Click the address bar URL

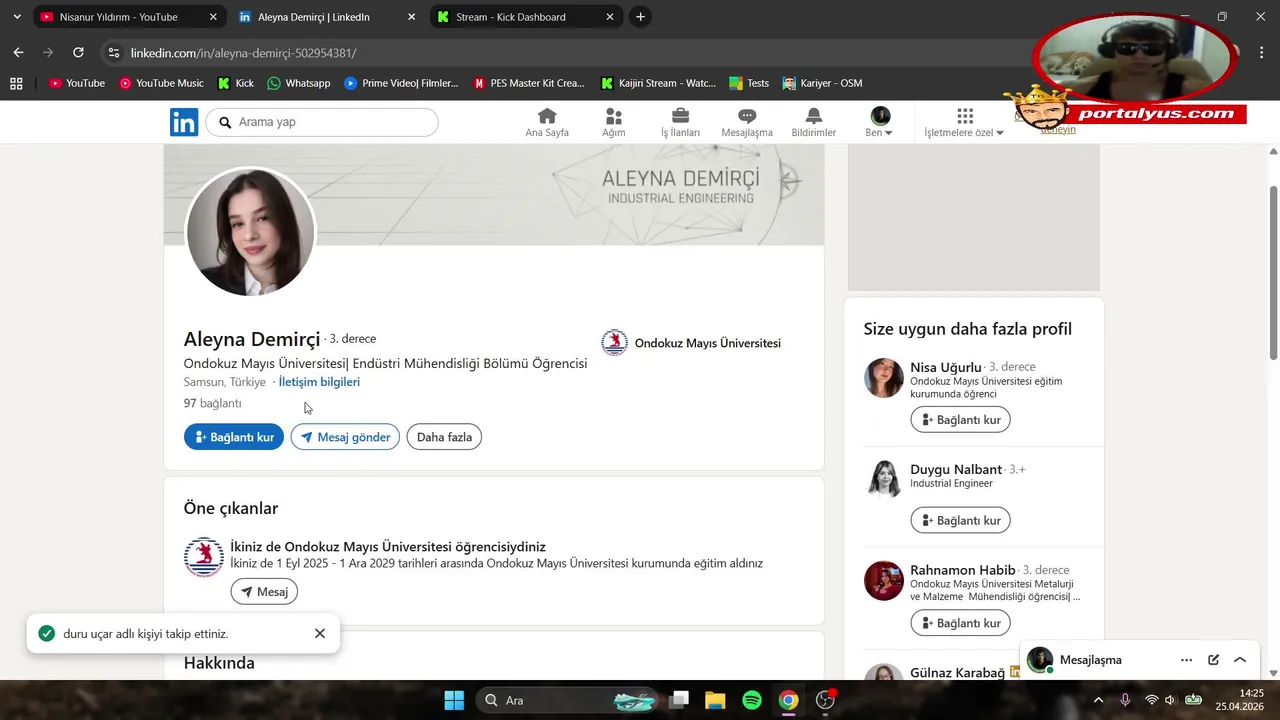click(243, 53)
